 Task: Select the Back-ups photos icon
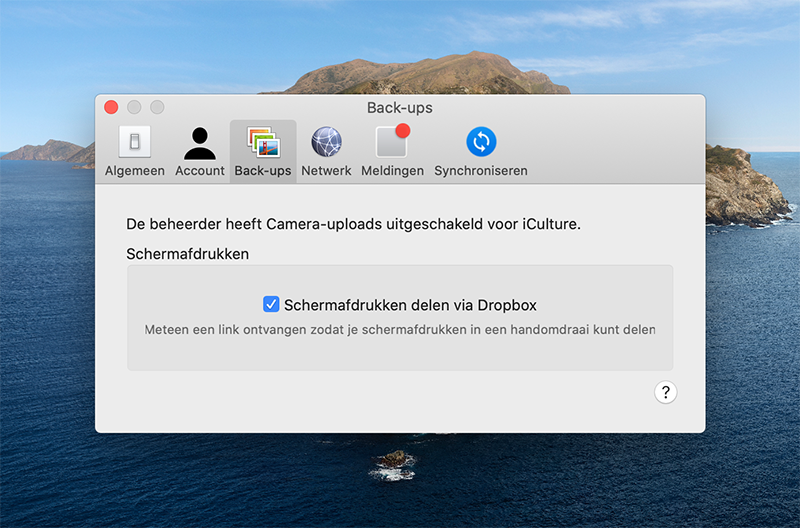(x=263, y=142)
